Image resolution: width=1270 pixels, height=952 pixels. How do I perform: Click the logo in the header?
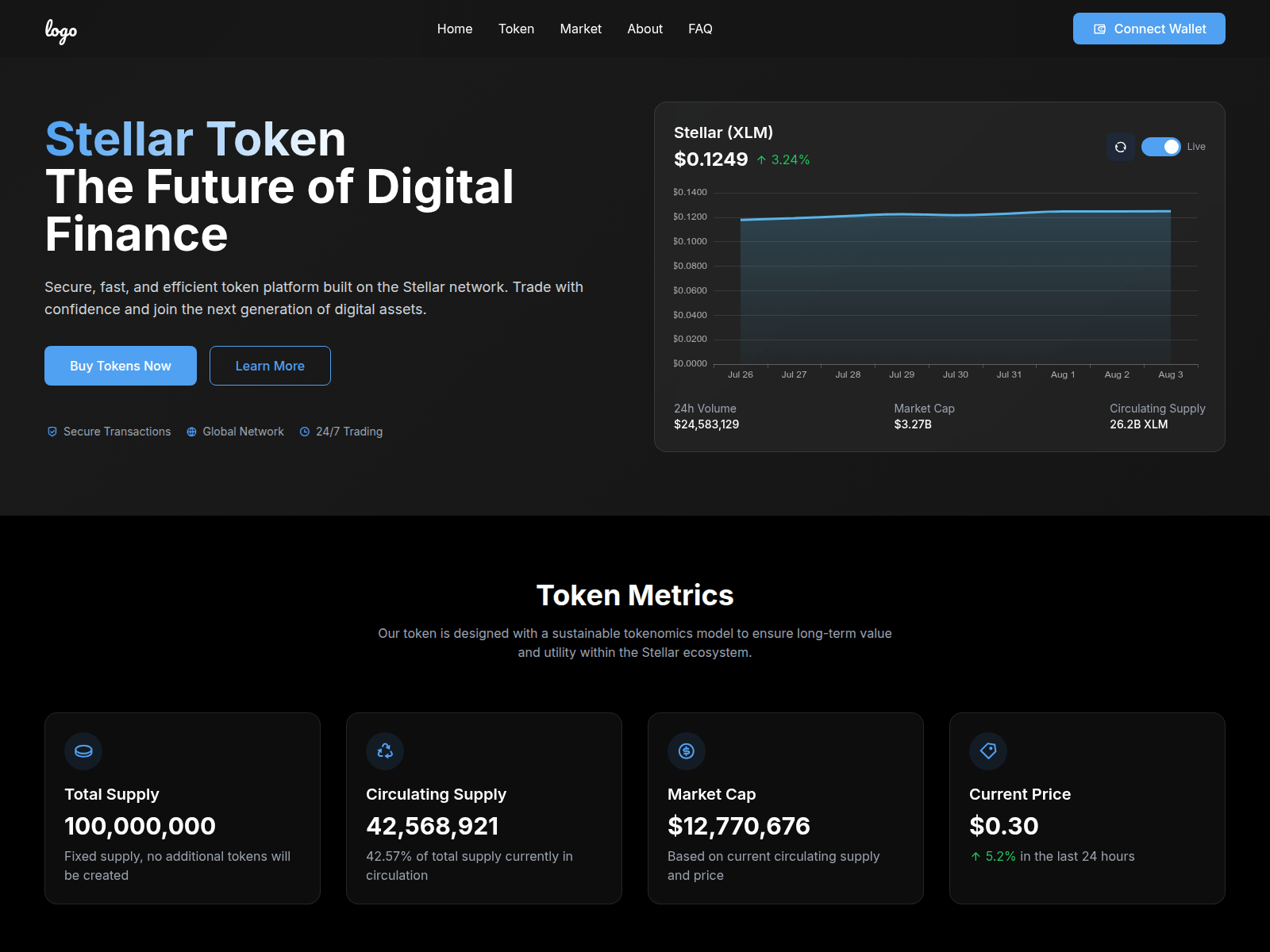coord(61,30)
